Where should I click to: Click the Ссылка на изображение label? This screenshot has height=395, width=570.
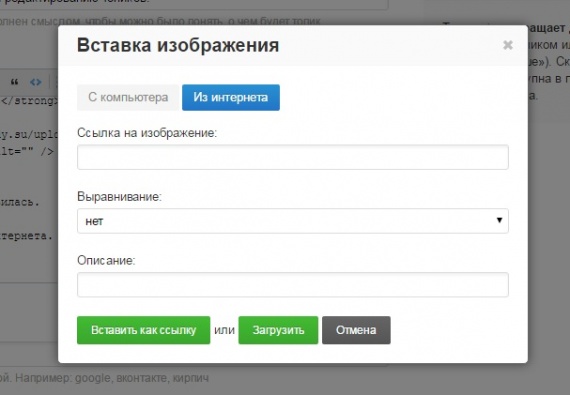147,133
